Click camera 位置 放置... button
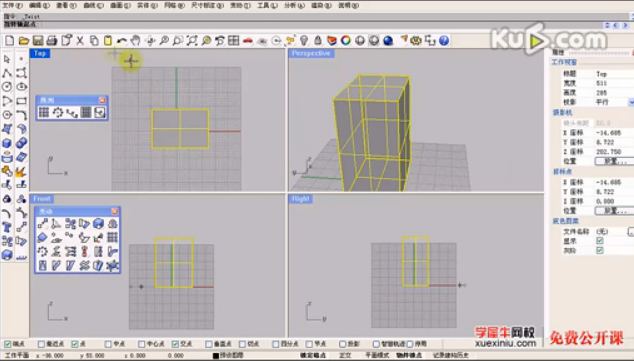This screenshot has width=634, height=361. [613, 161]
